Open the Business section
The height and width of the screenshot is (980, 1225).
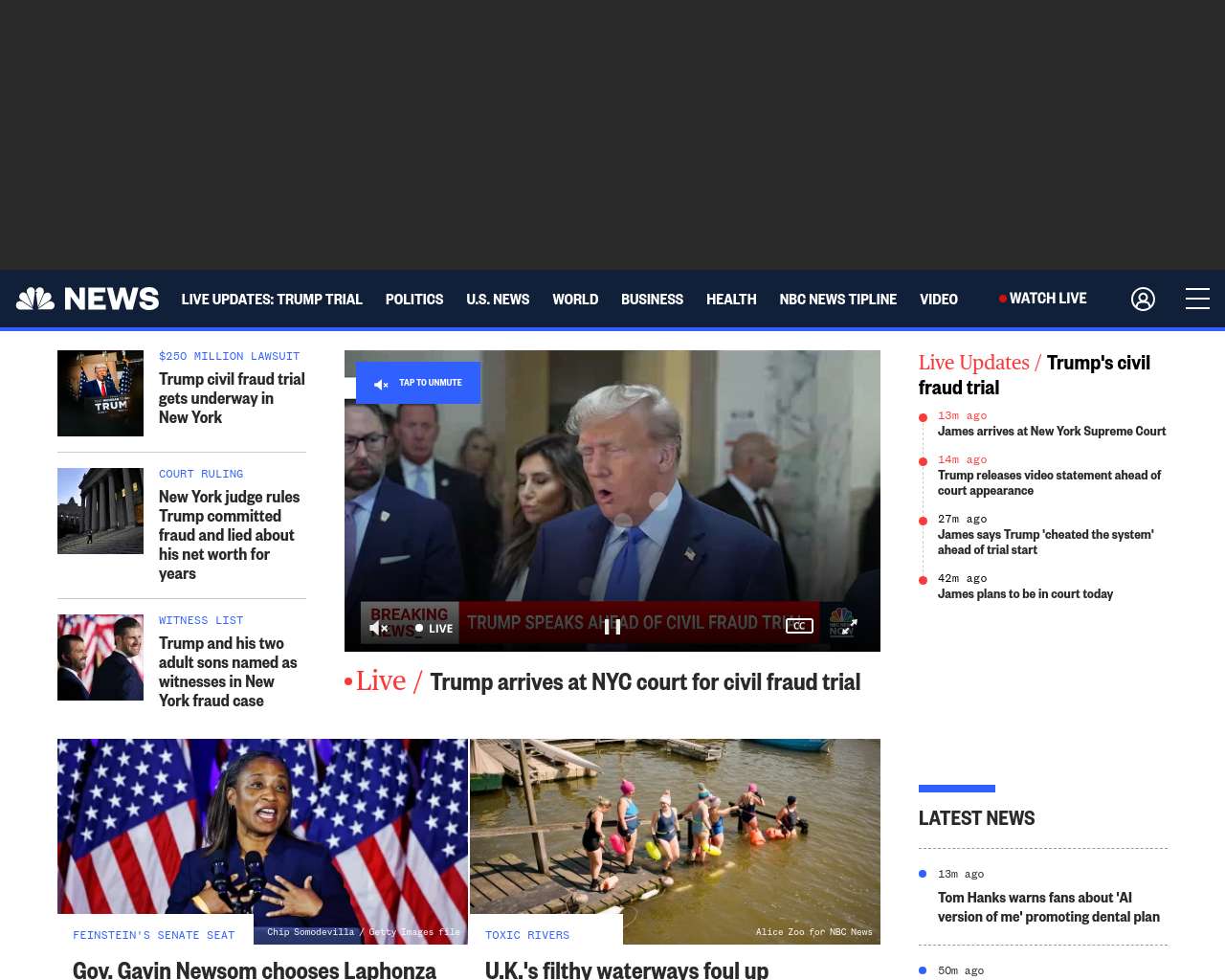(x=652, y=300)
